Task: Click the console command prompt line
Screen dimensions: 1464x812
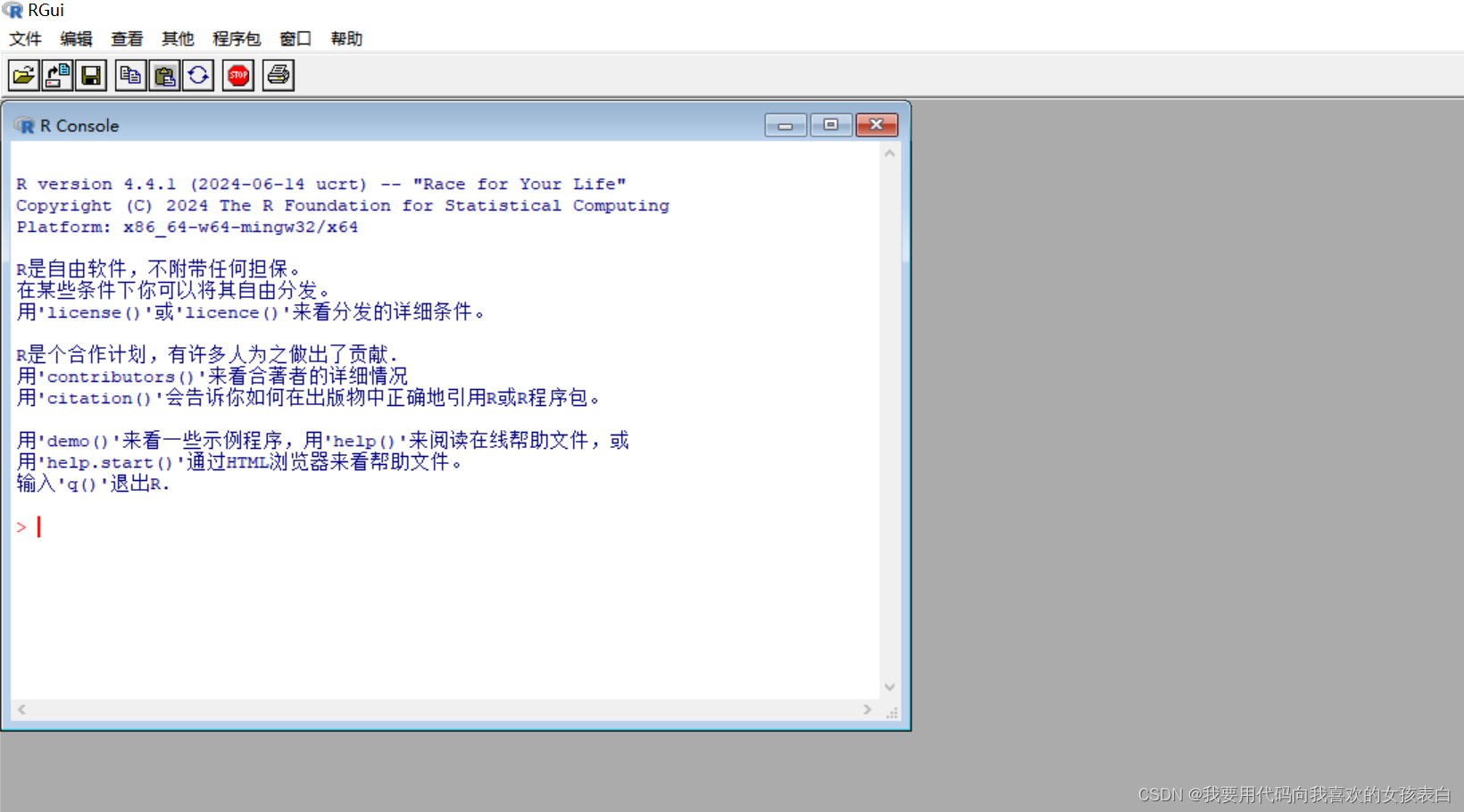Action: pyautogui.click(x=445, y=527)
